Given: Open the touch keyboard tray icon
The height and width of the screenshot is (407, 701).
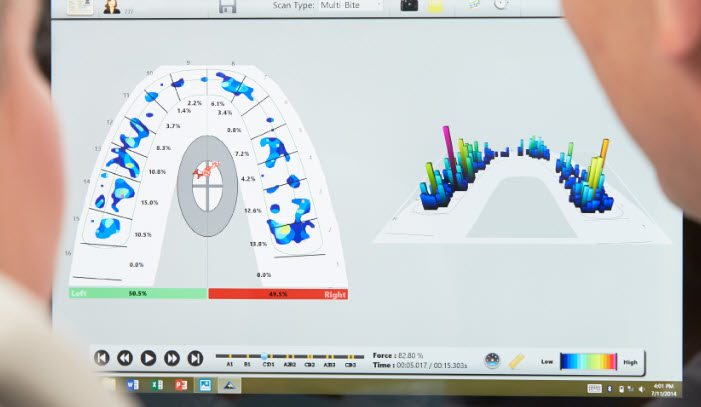Looking at the screenshot, I should tap(594, 389).
